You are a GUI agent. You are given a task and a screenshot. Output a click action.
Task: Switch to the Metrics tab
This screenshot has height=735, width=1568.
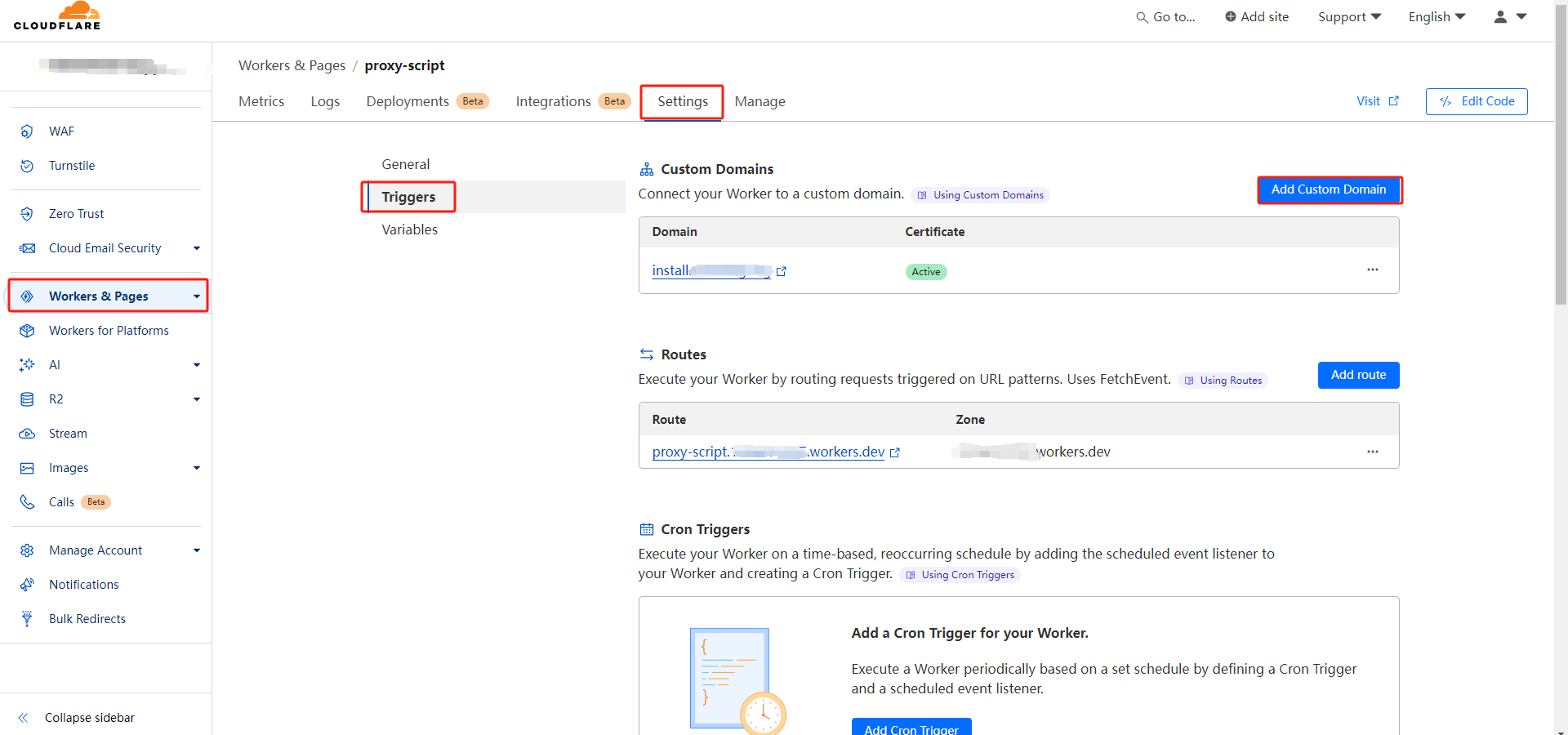[261, 101]
